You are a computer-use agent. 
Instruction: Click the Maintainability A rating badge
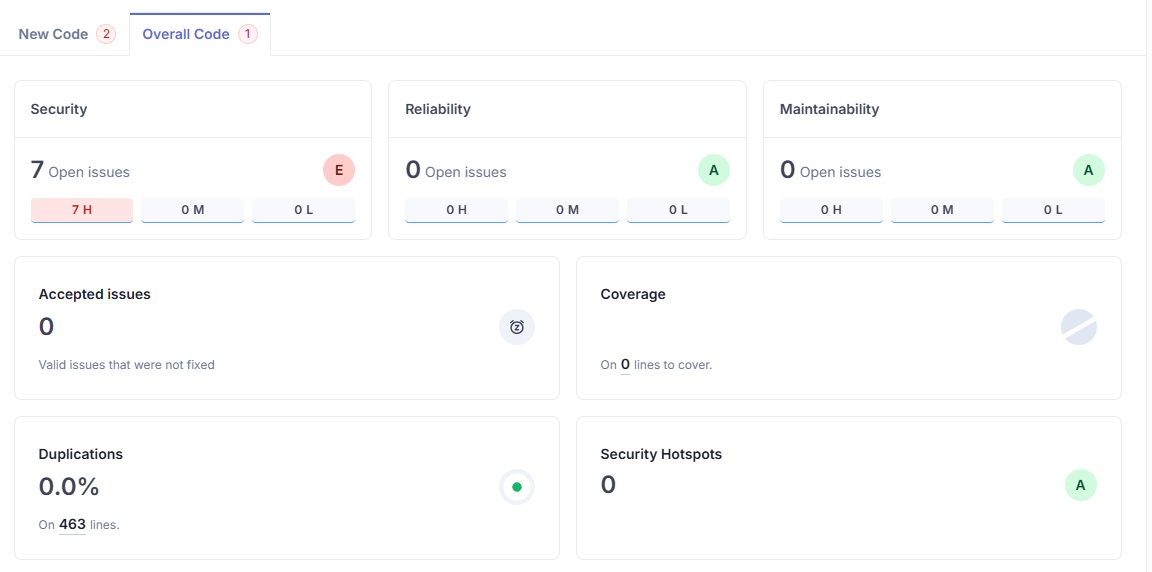(x=1088, y=170)
